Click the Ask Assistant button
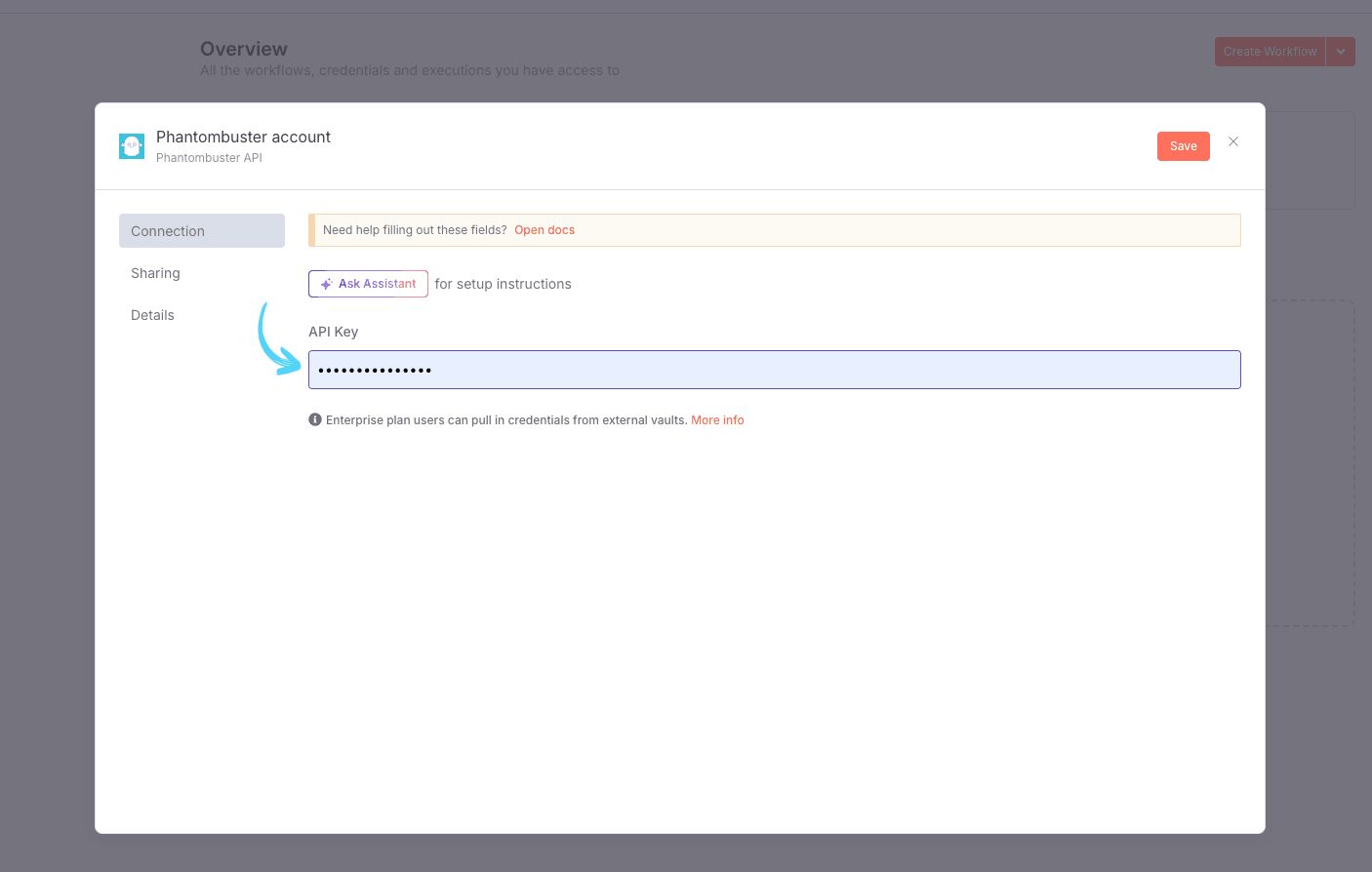1372x872 pixels. coord(368,284)
